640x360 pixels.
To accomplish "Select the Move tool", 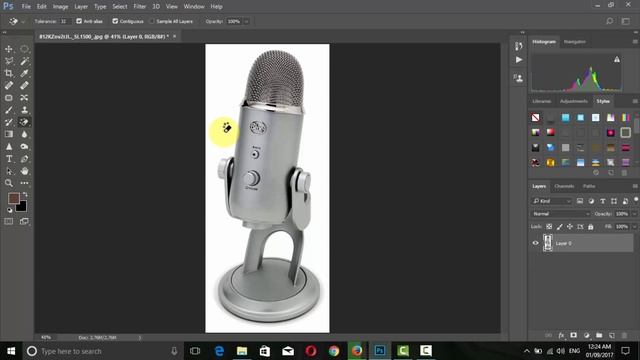I will click(9, 49).
